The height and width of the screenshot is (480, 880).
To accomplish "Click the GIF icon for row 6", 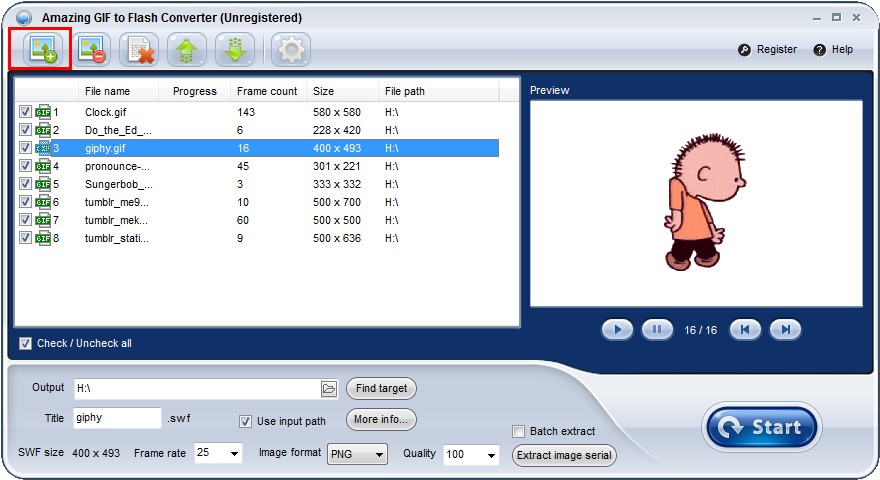I will coord(43,202).
